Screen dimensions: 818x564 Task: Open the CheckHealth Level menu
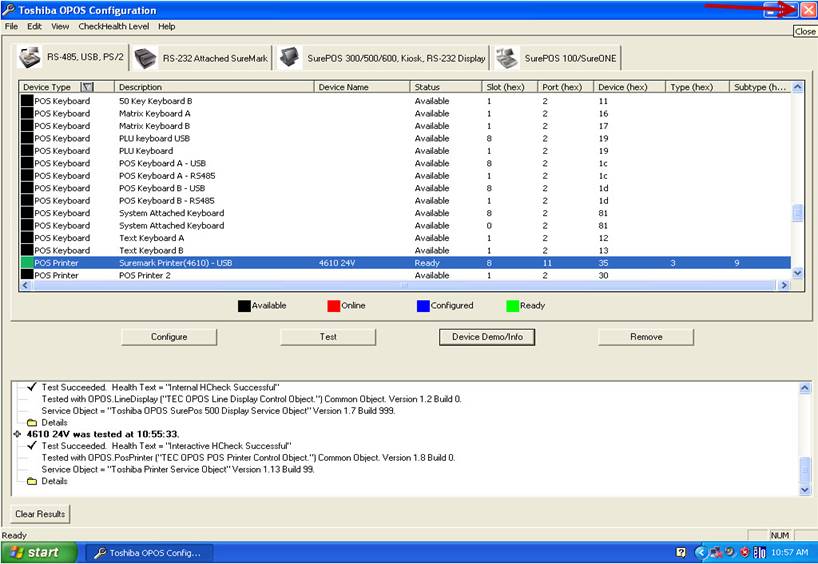tap(115, 26)
